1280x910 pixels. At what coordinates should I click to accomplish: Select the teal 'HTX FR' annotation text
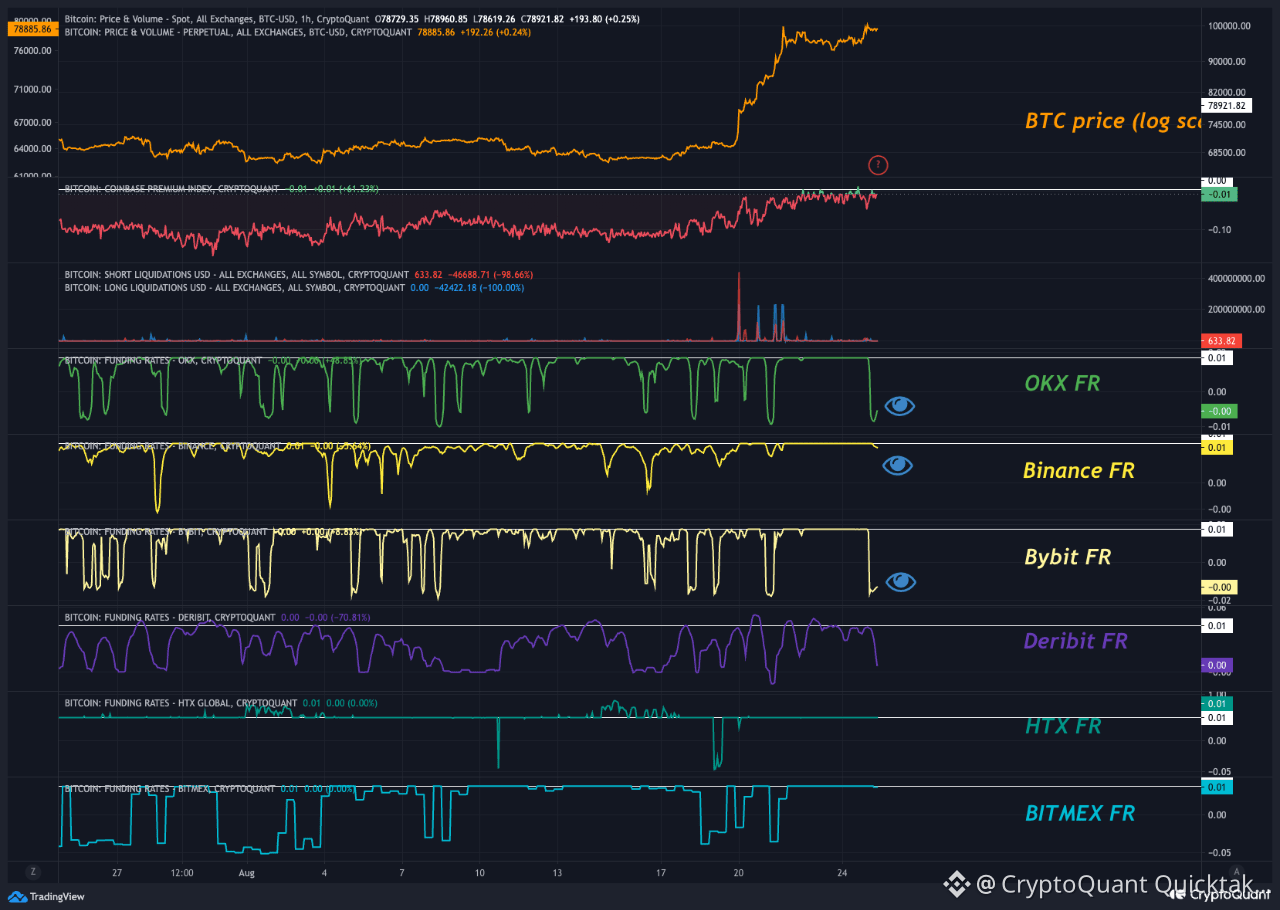point(1063,726)
